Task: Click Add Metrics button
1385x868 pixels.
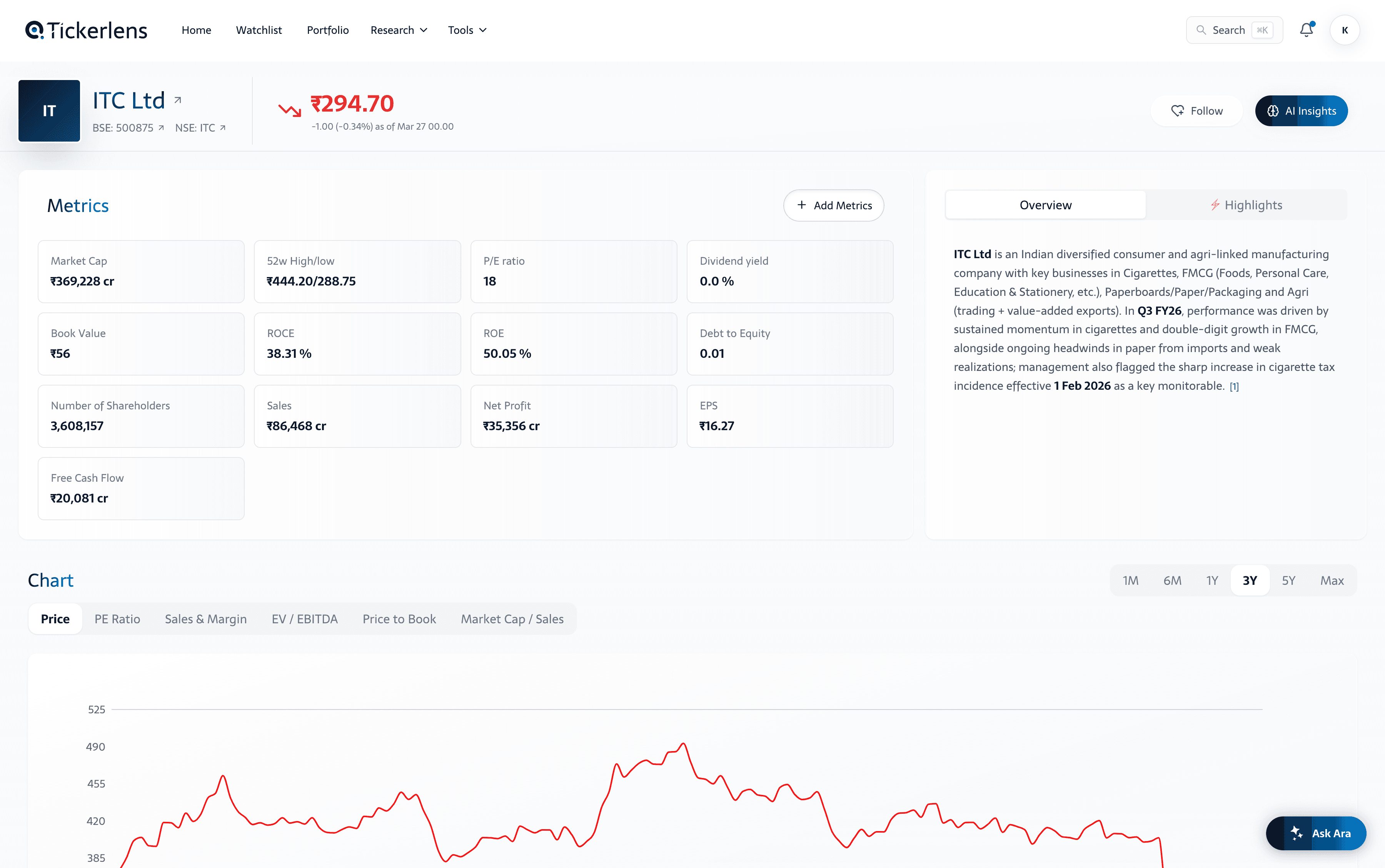Action: pyautogui.click(x=833, y=205)
